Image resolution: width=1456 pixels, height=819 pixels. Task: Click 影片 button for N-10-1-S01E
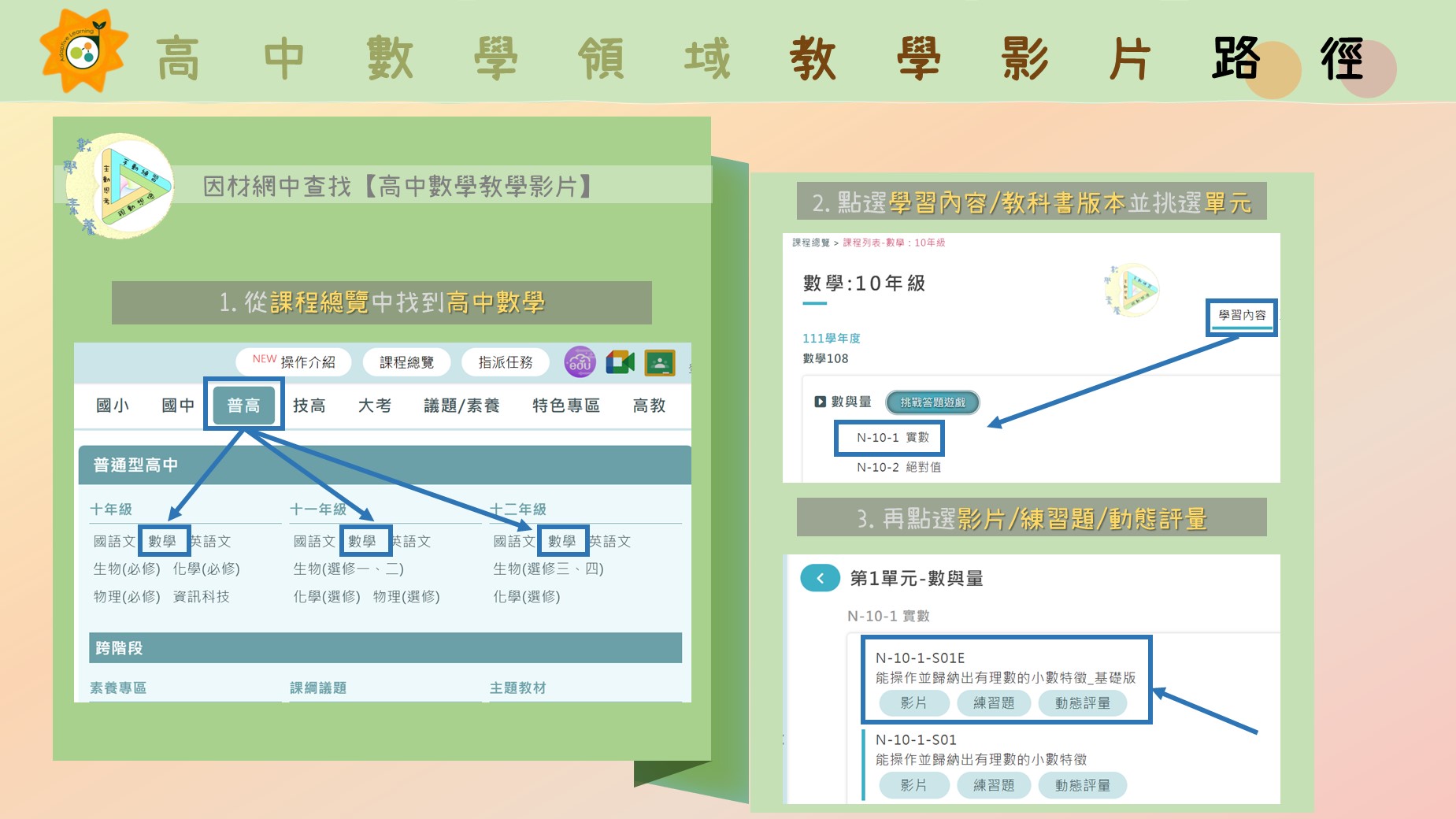click(x=913, y=703)
